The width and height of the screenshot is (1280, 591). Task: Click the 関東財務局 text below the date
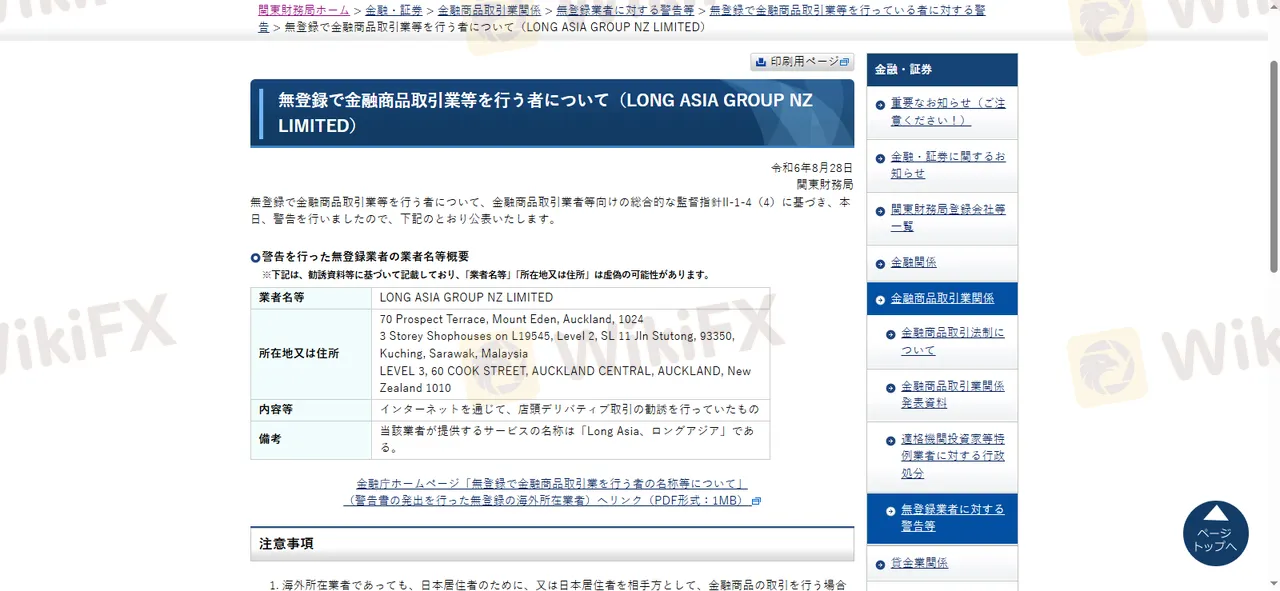(824, 185)
